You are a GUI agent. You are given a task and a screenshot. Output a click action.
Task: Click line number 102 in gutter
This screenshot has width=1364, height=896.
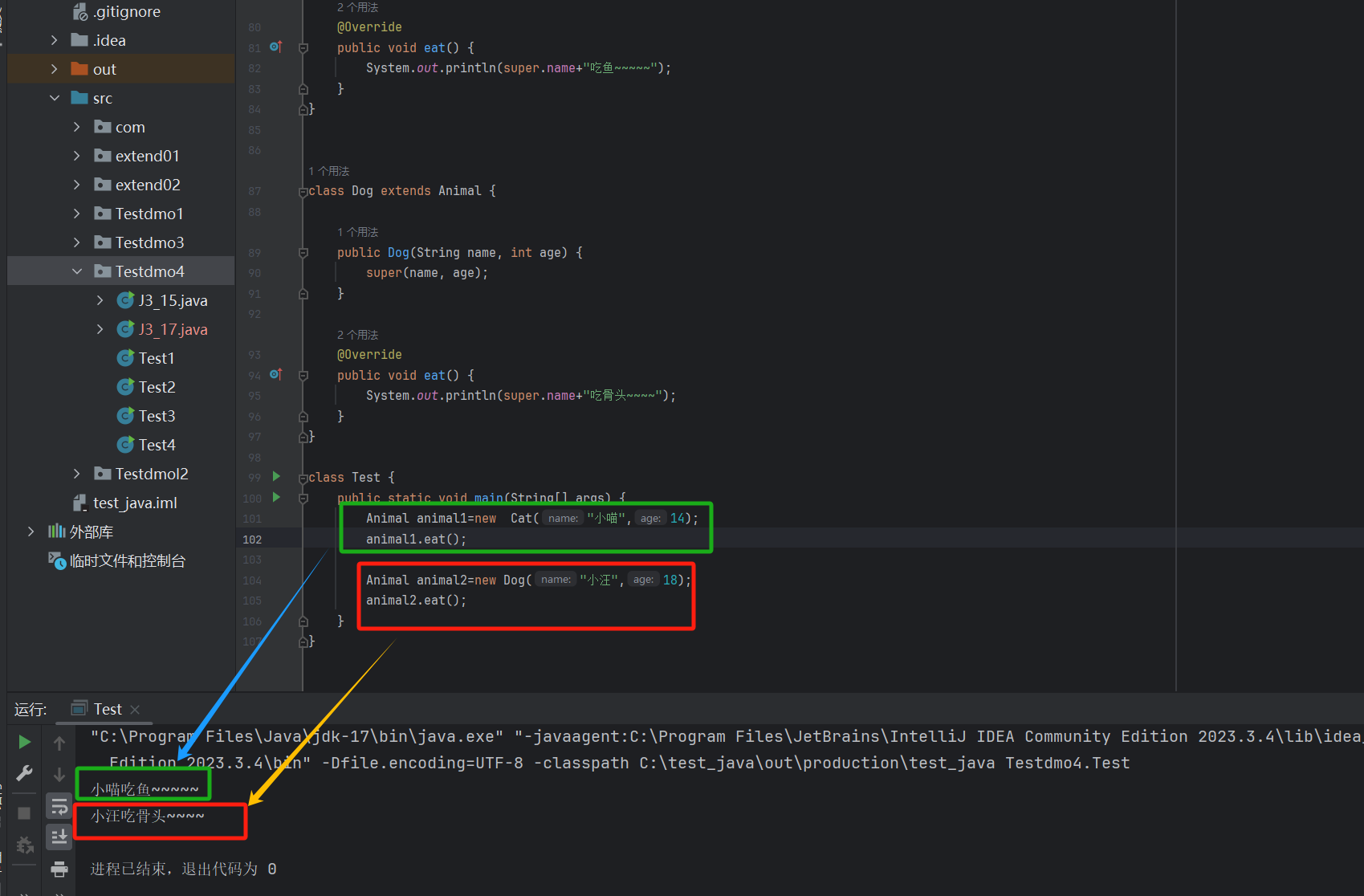252,540
